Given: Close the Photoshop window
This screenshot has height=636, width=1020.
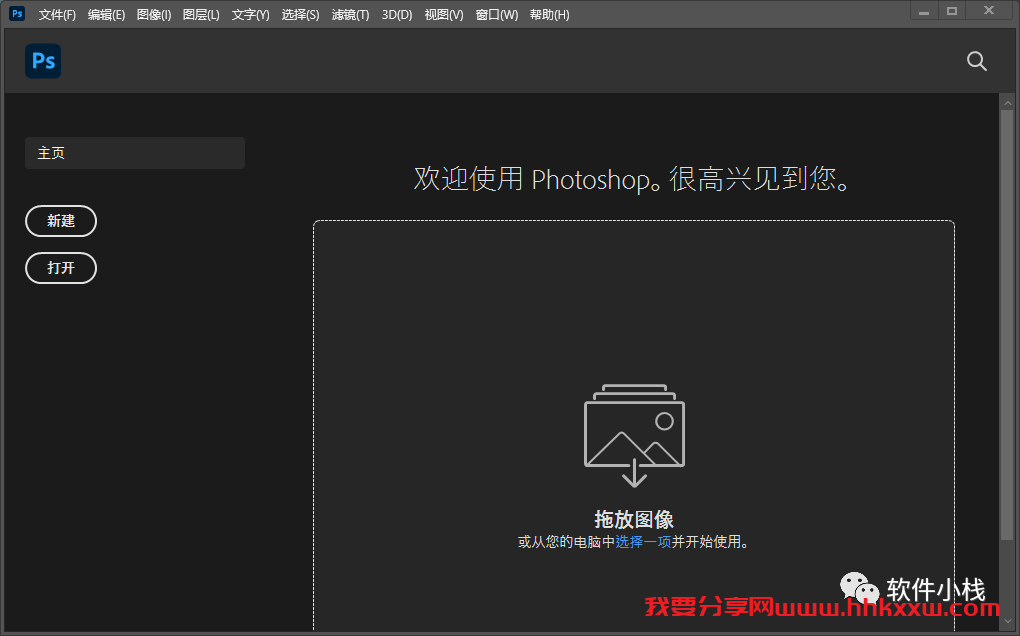Looking at the screenshot, I should pyautogui.click(x=989, y=11).
